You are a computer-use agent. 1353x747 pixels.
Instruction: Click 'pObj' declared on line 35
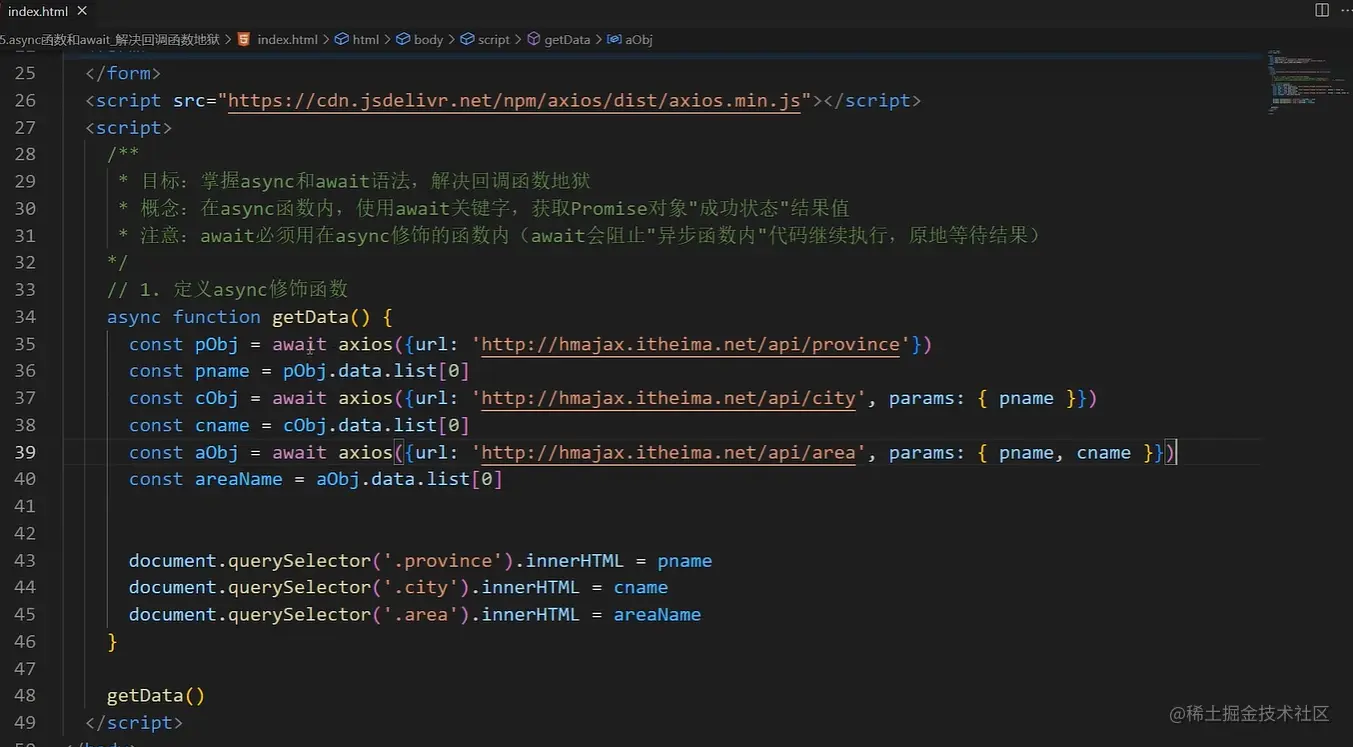217,344
